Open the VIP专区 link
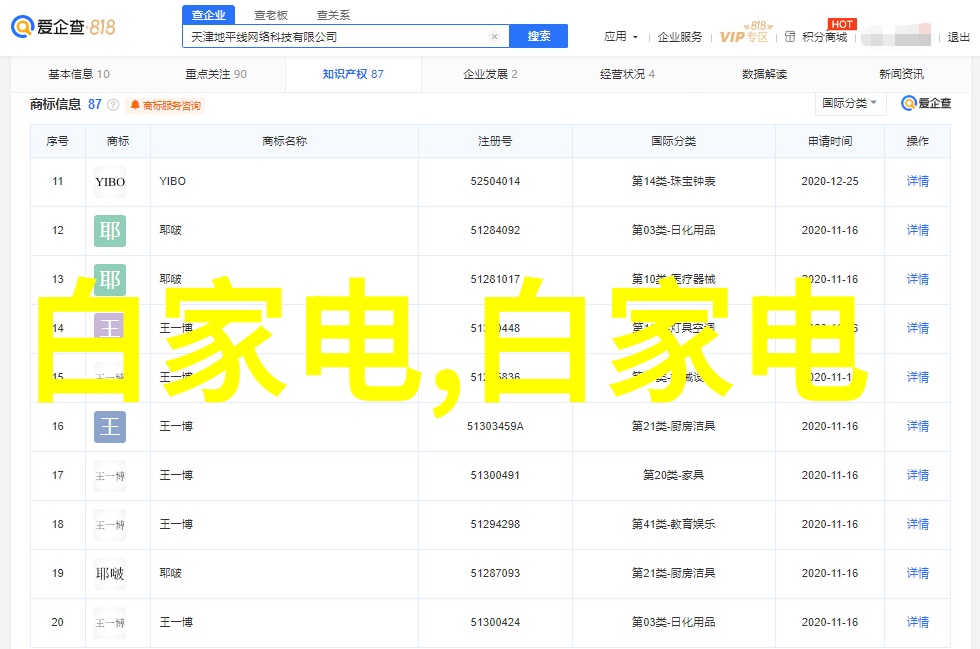 pos(744,37)
